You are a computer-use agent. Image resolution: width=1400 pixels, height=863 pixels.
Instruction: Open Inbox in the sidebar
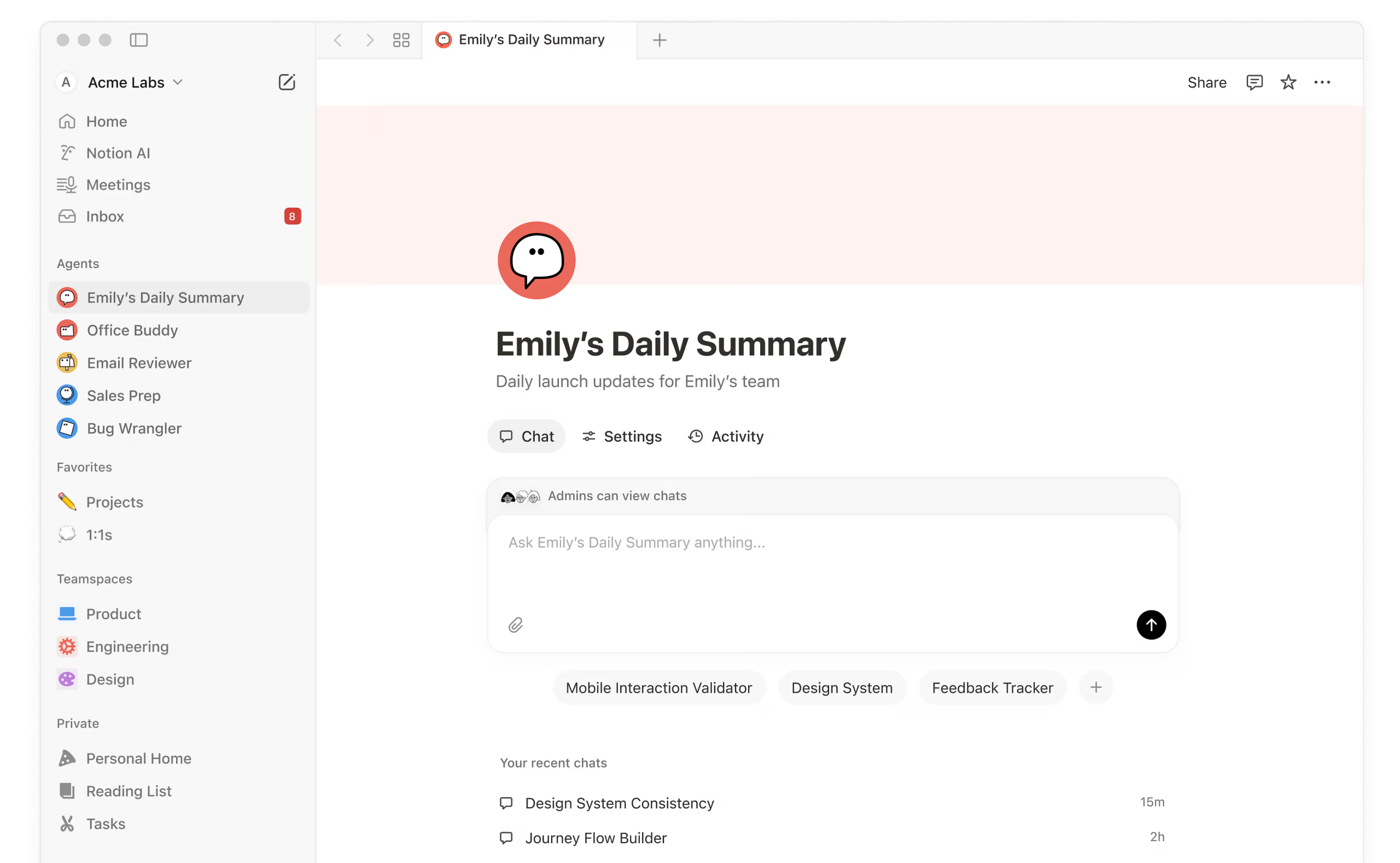coord(105,217)
